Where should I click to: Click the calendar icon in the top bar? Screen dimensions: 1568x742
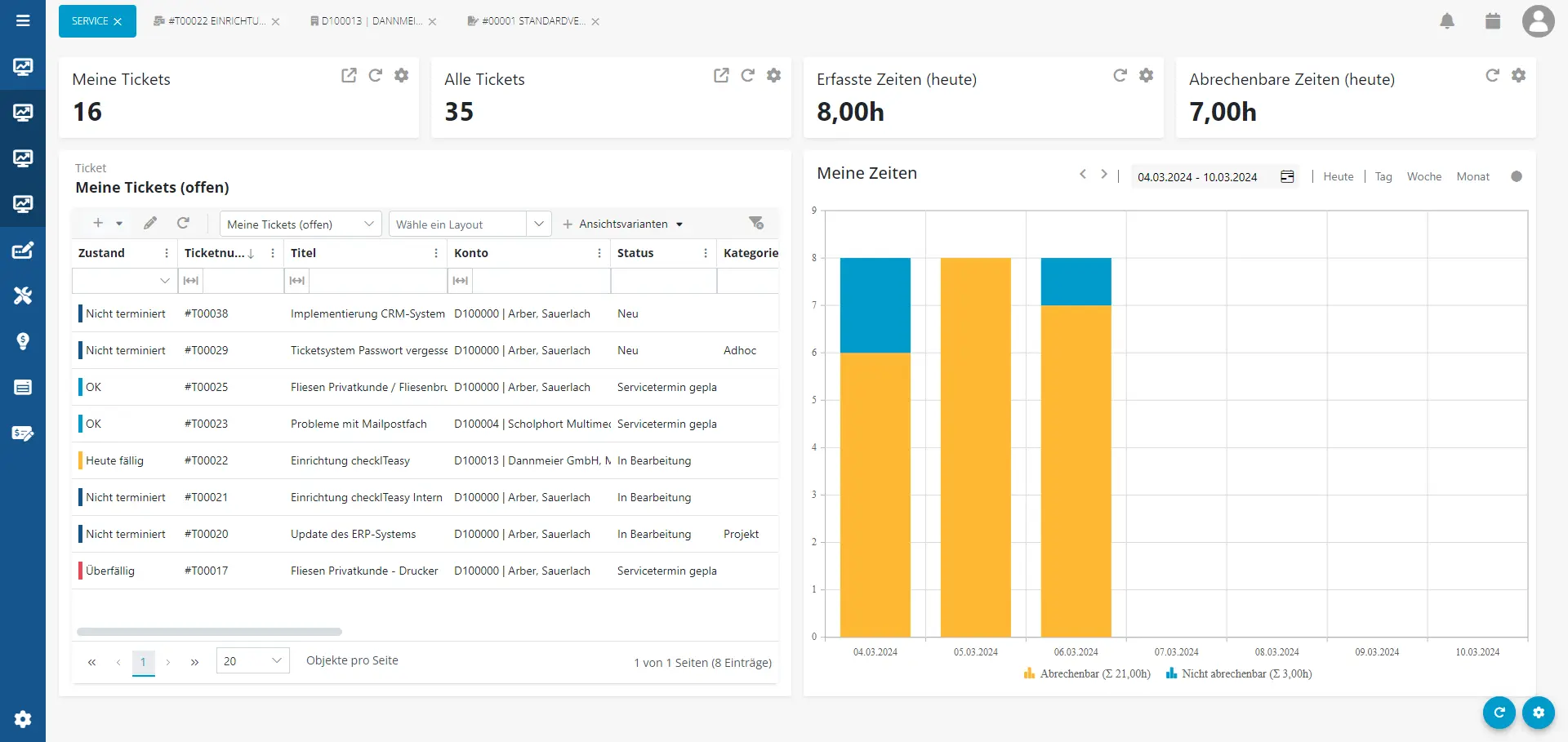pyautogui.click(x=1492, y=21)
